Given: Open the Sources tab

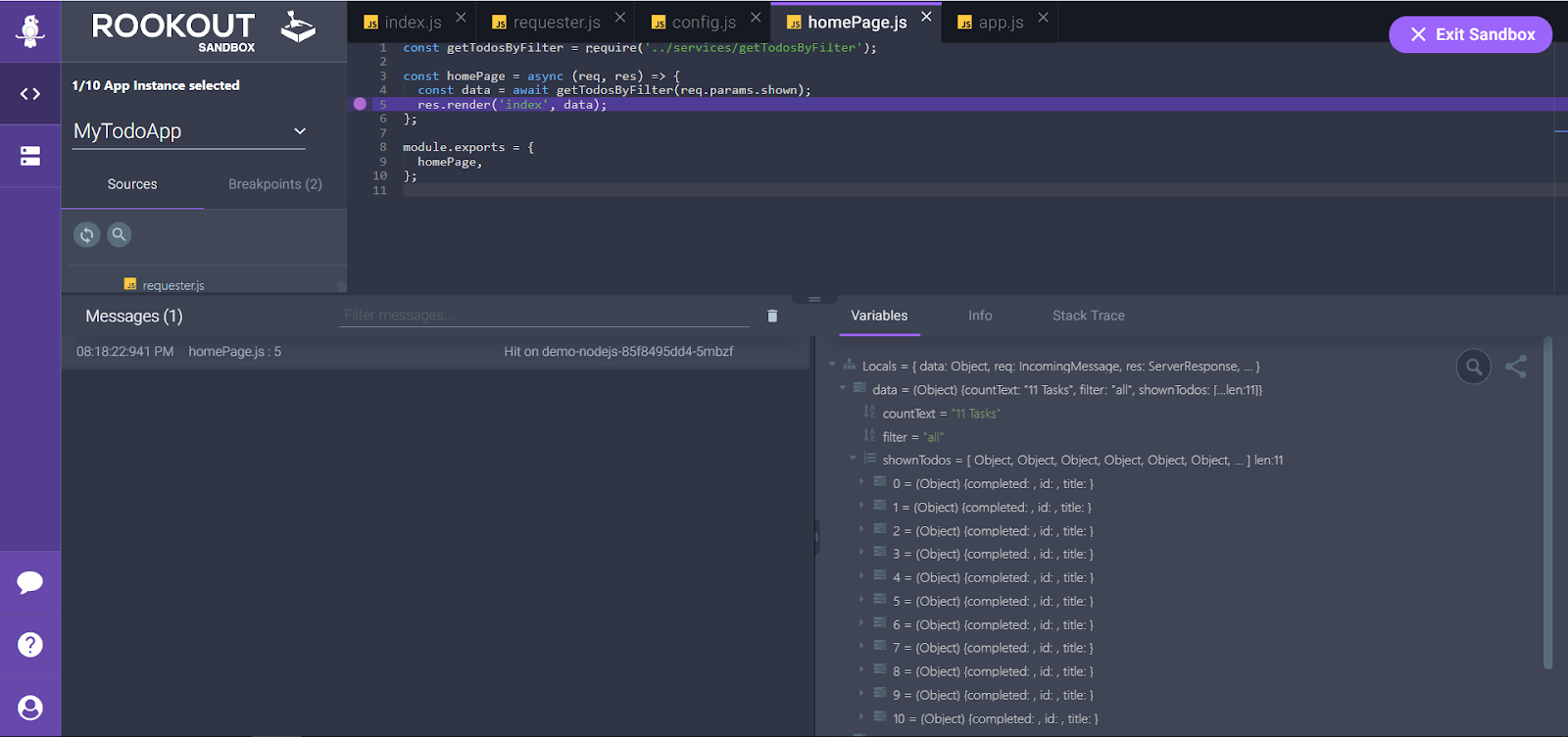Looking at the screenshot, I should (132, 184).
